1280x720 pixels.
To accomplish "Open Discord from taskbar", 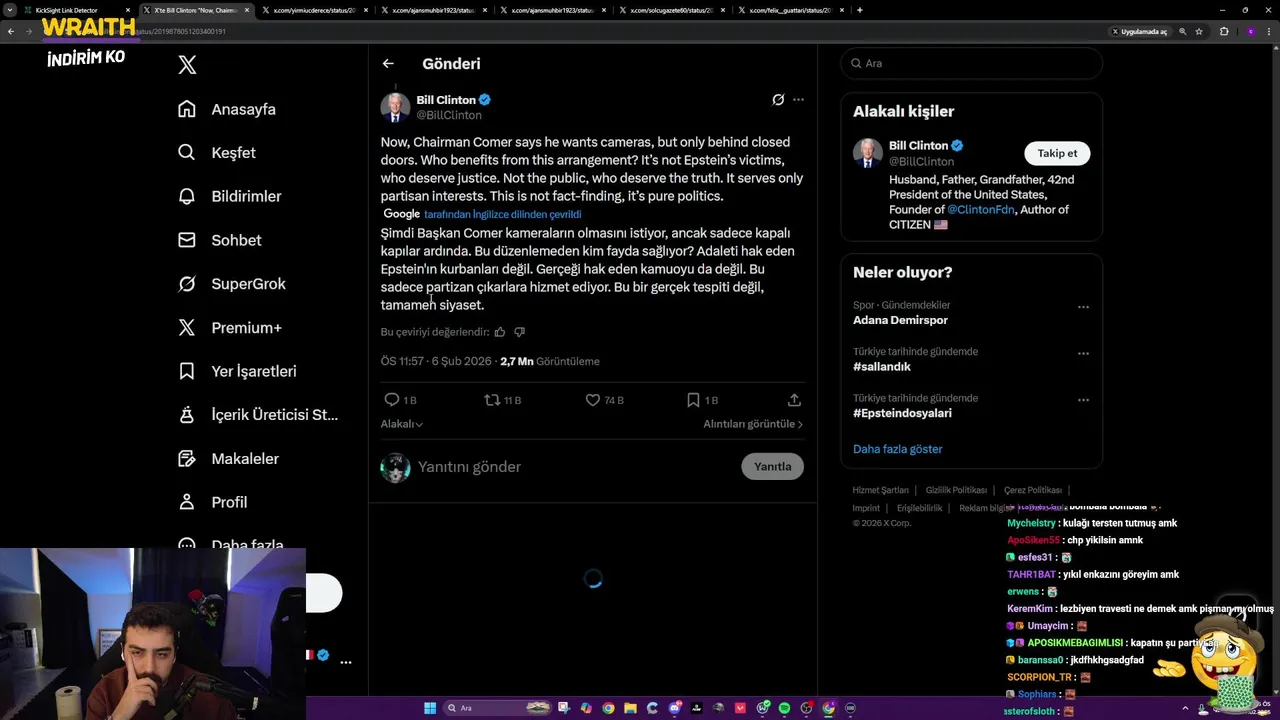I will coord(675,708).
